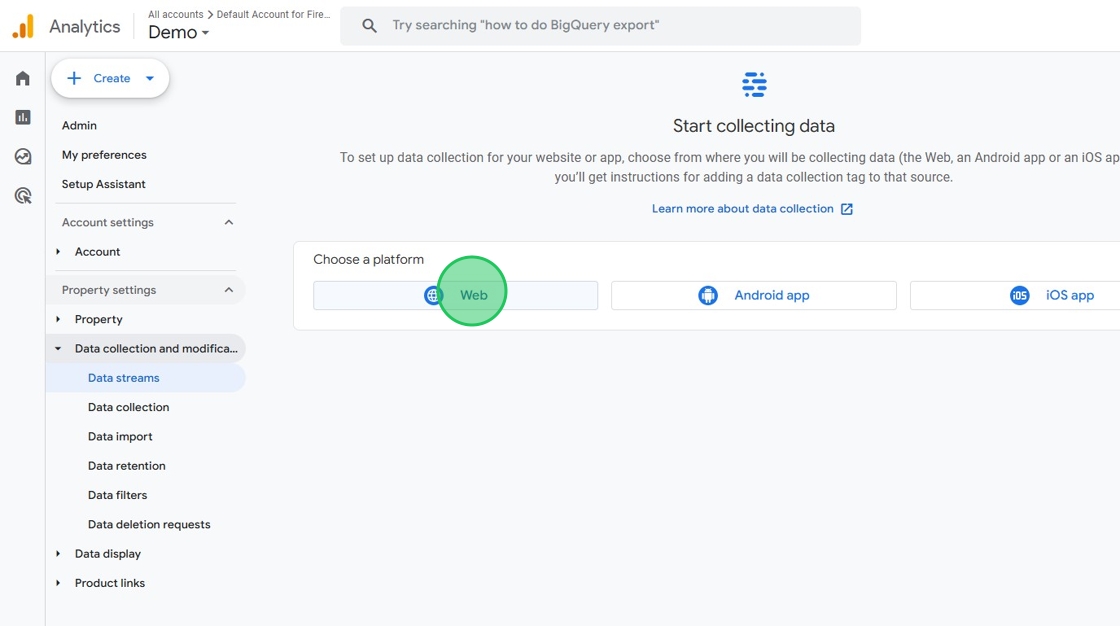Choose the Web platform button

[455, 295]
